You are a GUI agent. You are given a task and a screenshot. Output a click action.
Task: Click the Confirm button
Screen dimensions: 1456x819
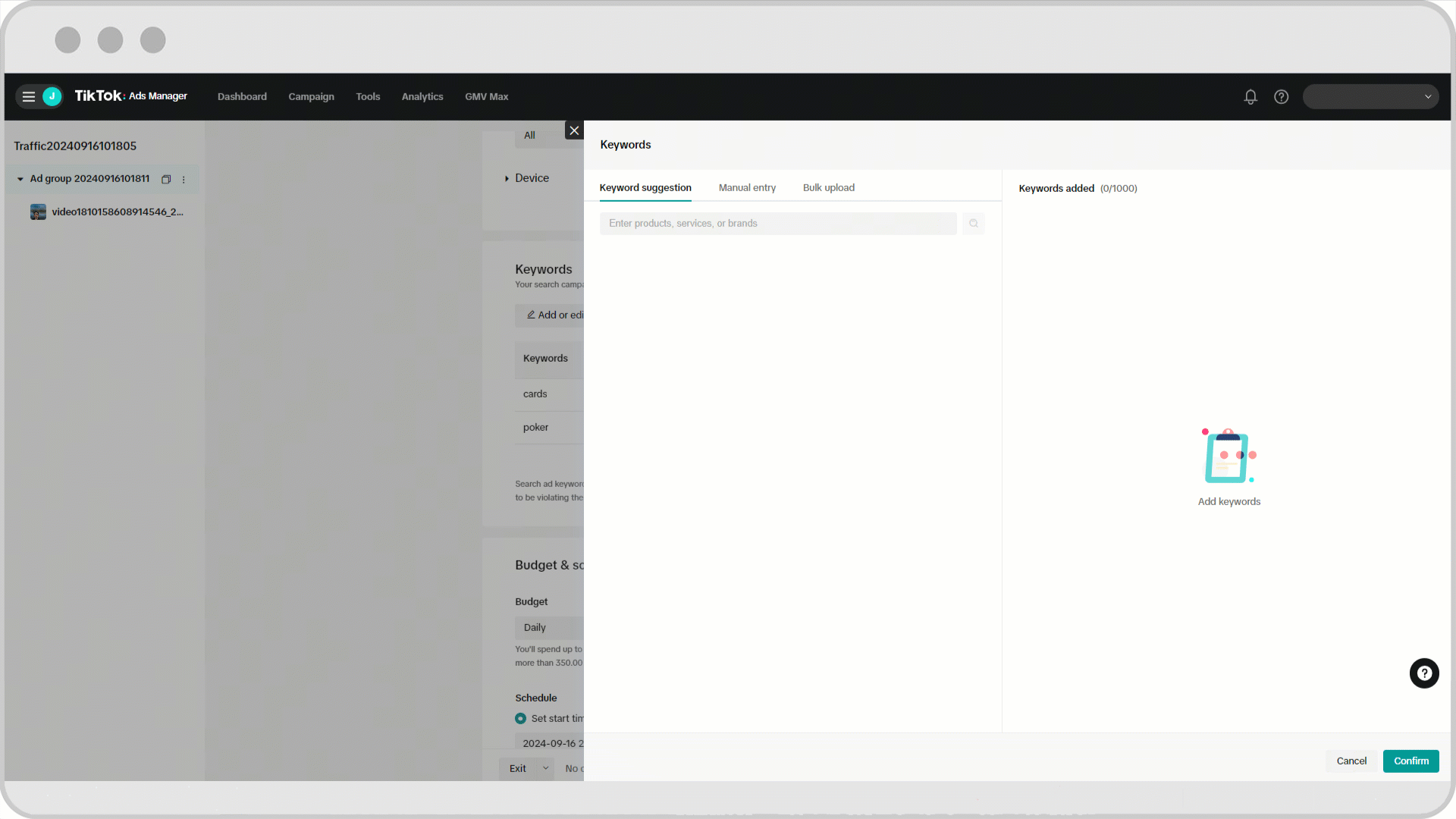1410,761
